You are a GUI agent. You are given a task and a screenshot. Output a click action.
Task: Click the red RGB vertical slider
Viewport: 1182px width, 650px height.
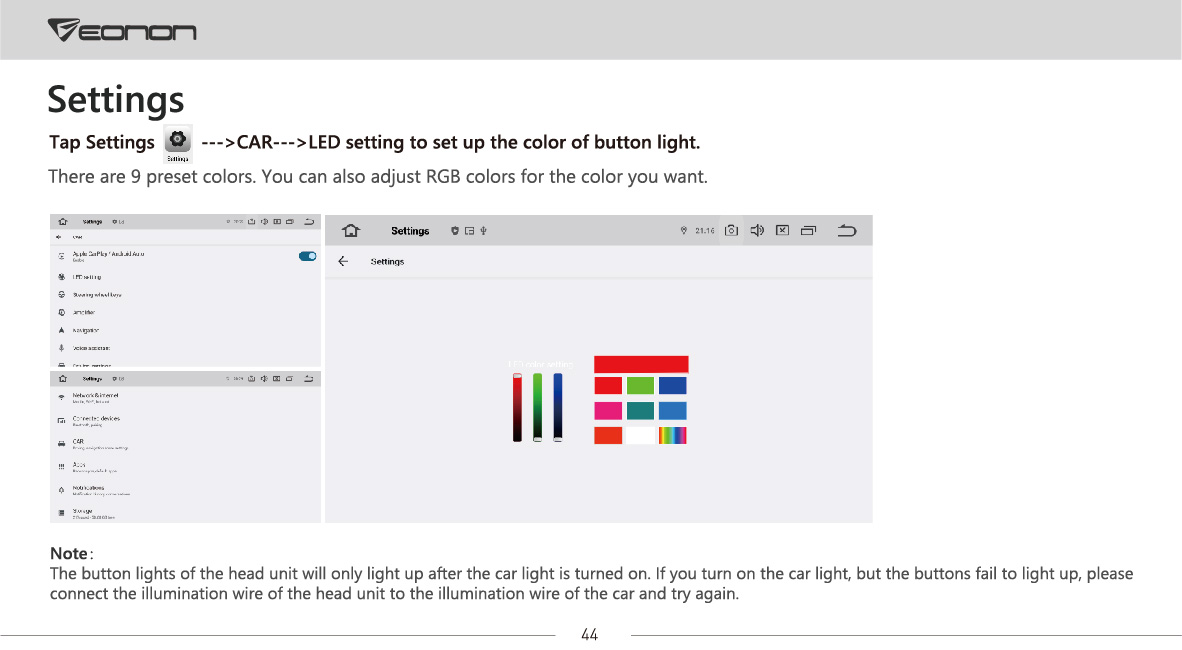tap(517, 407)
